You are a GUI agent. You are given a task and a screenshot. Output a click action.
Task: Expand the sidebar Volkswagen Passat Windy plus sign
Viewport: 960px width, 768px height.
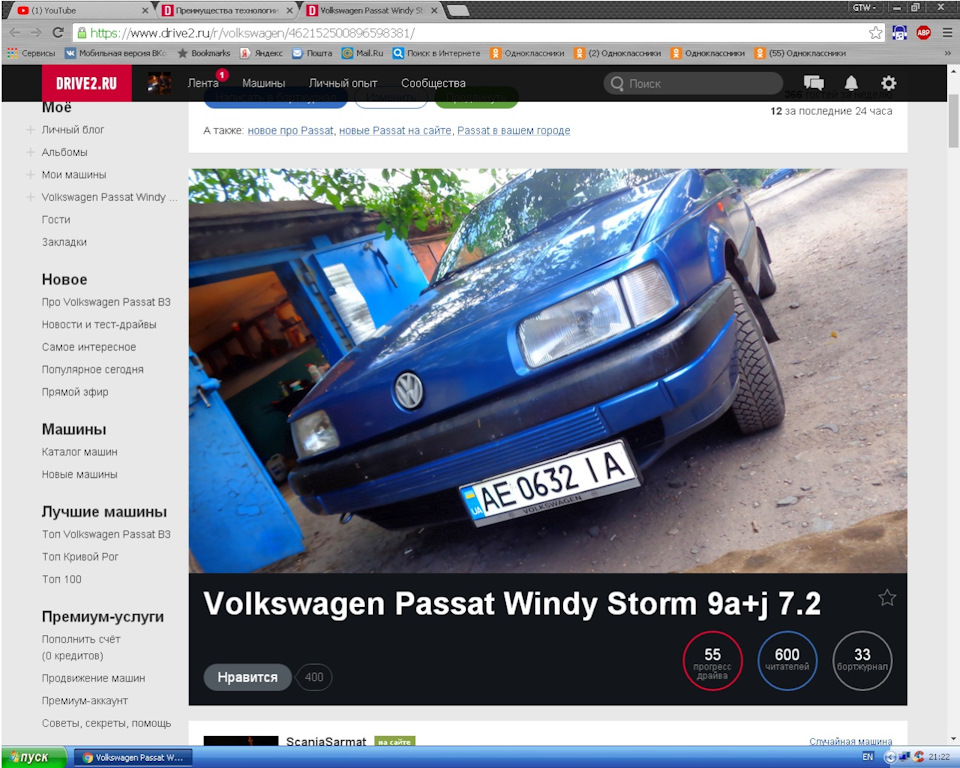(30, 197)
